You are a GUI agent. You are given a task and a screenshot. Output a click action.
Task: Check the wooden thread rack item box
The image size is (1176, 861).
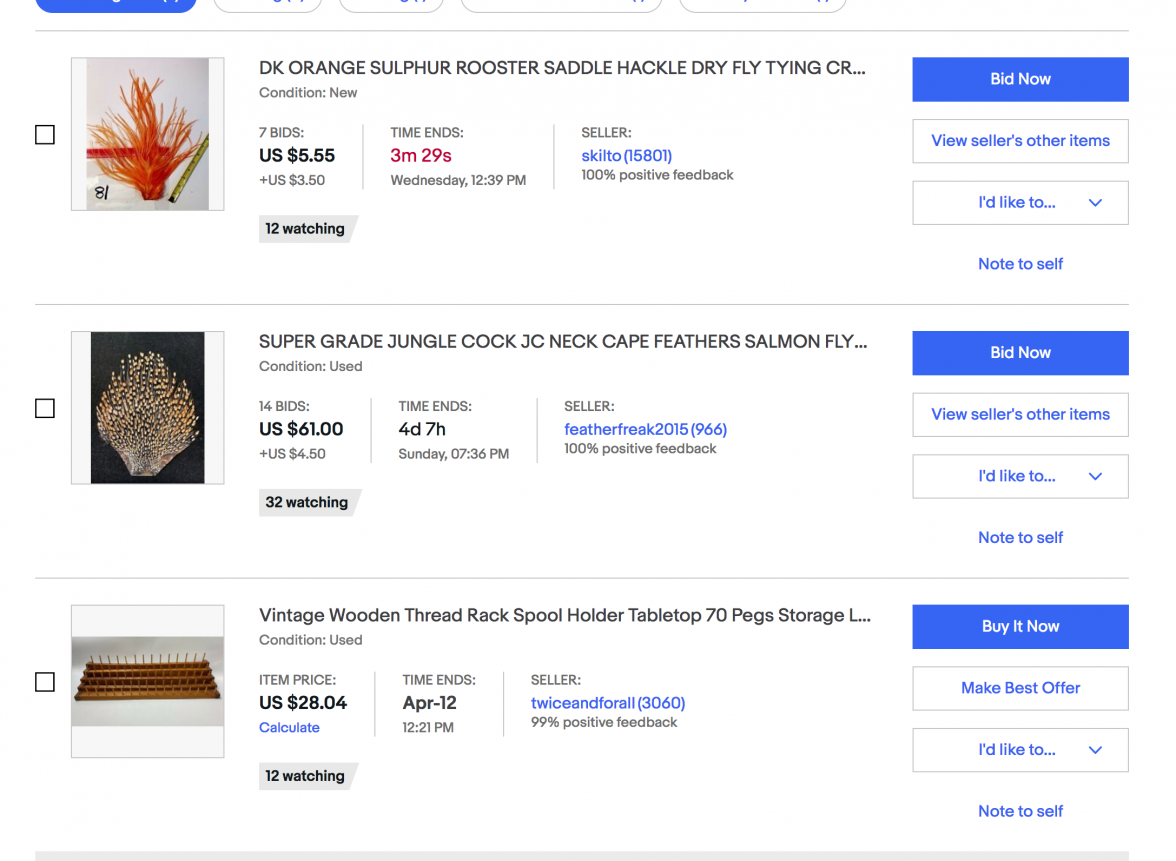coord(45,682)
